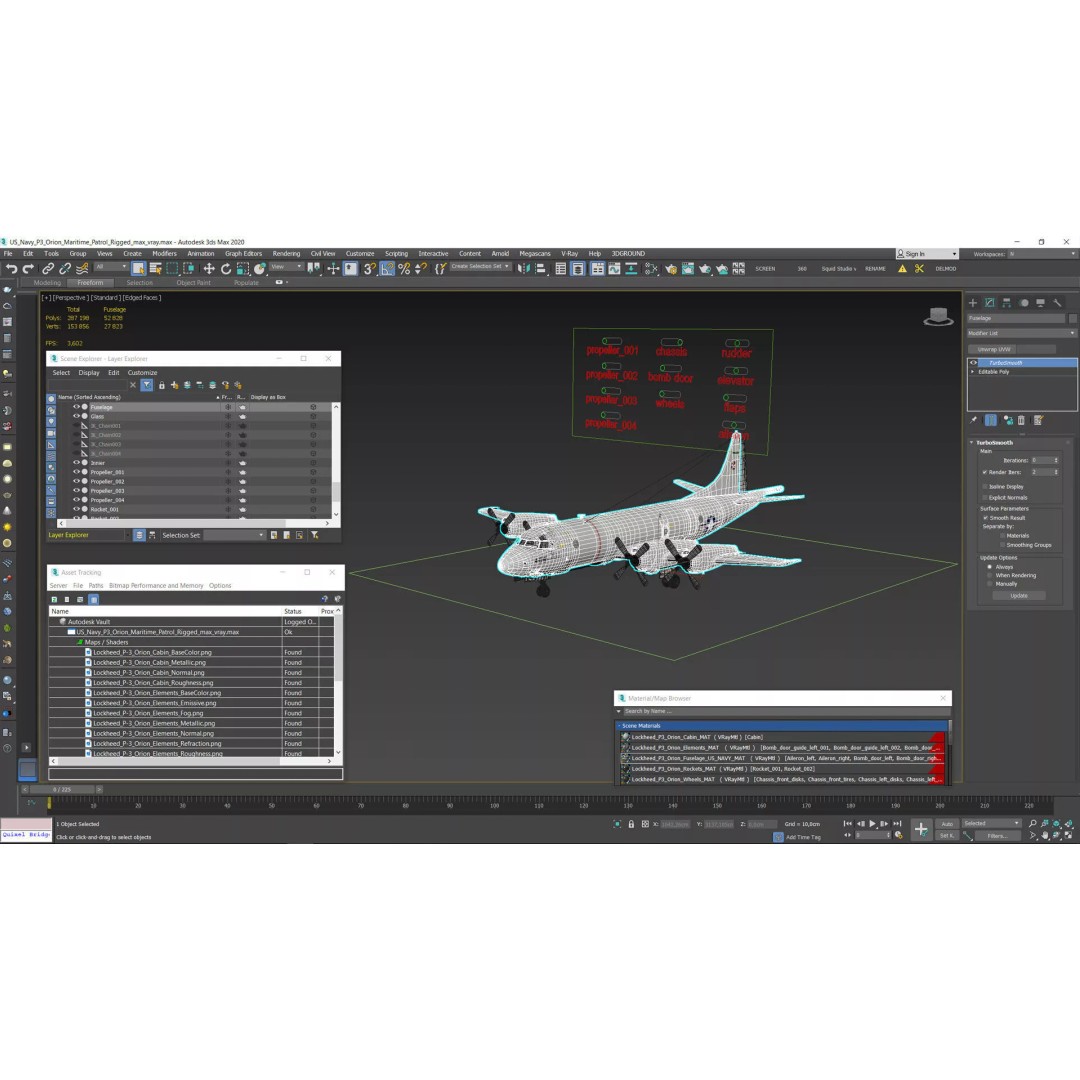Click the DELMOD toolbar button

(946, 269)
